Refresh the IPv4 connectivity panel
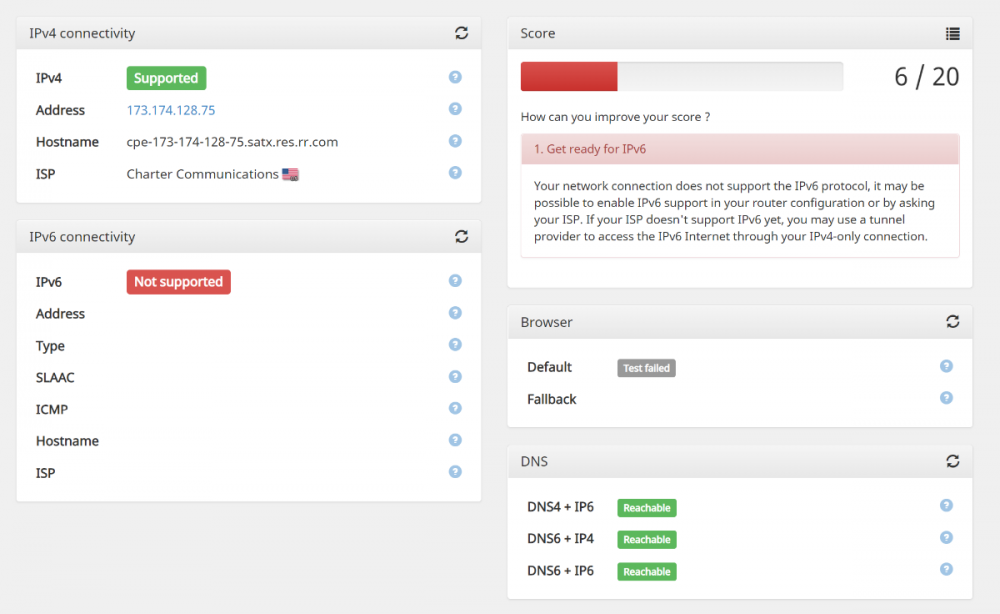 [x=461, y=33]
